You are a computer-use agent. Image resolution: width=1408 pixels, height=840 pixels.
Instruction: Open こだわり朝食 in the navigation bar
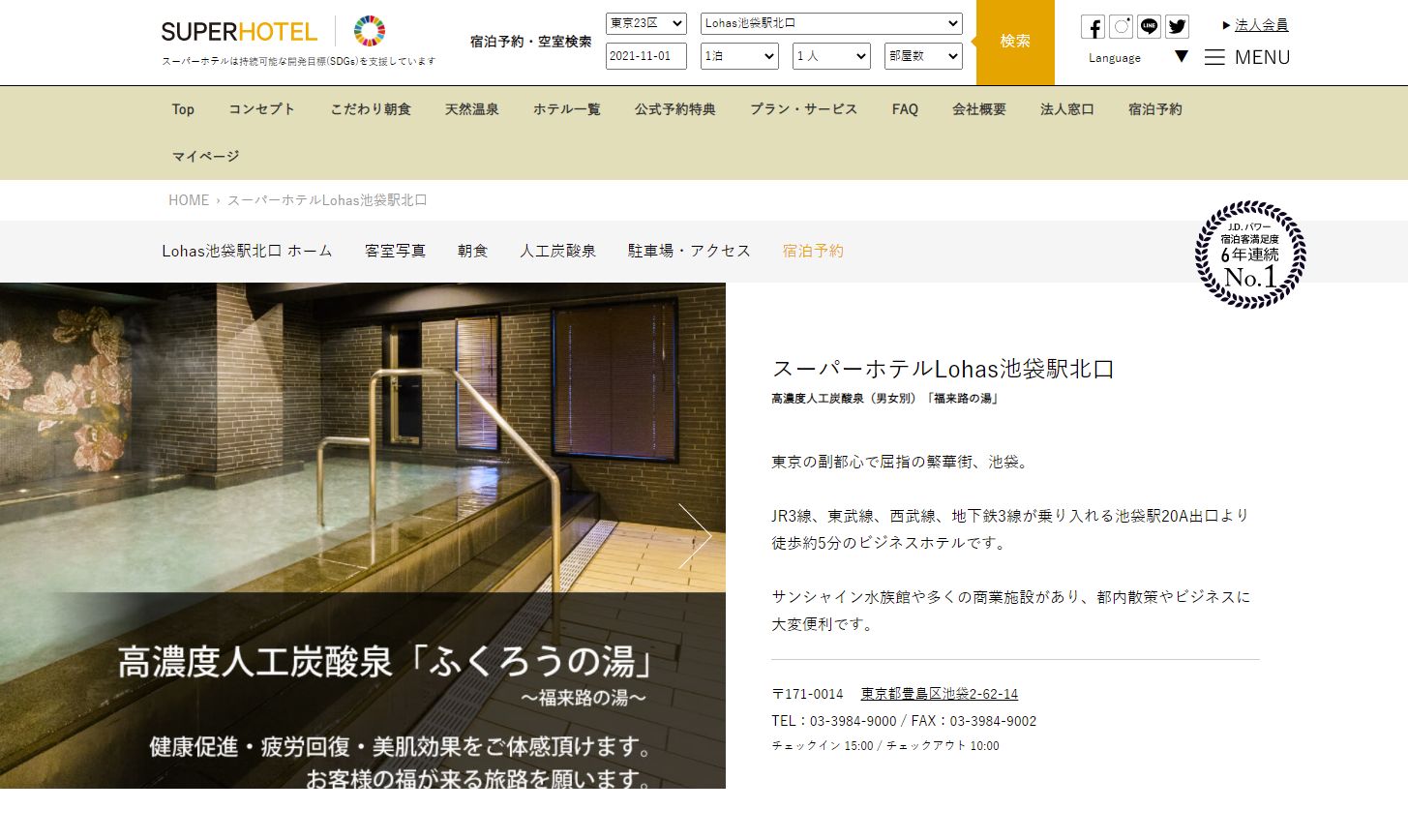click(x=371, y=109)
